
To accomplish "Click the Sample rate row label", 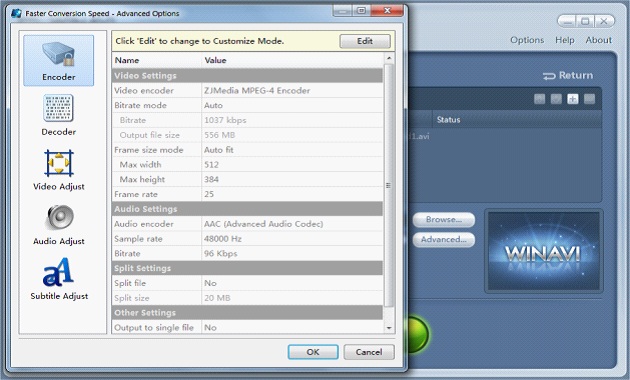I will coord(138,239).
